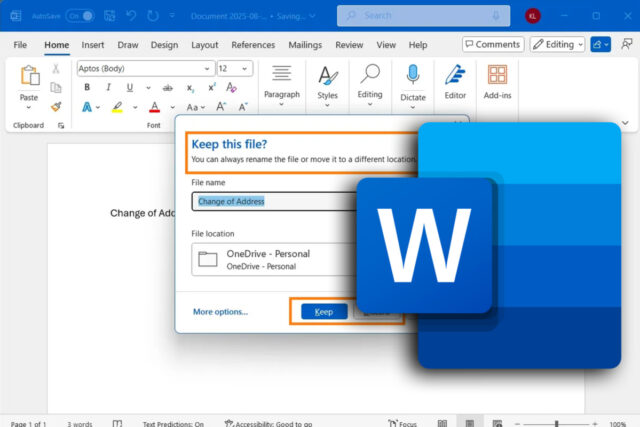
Task: Switch to the Layout tab
Action: [x=204, y=45]
